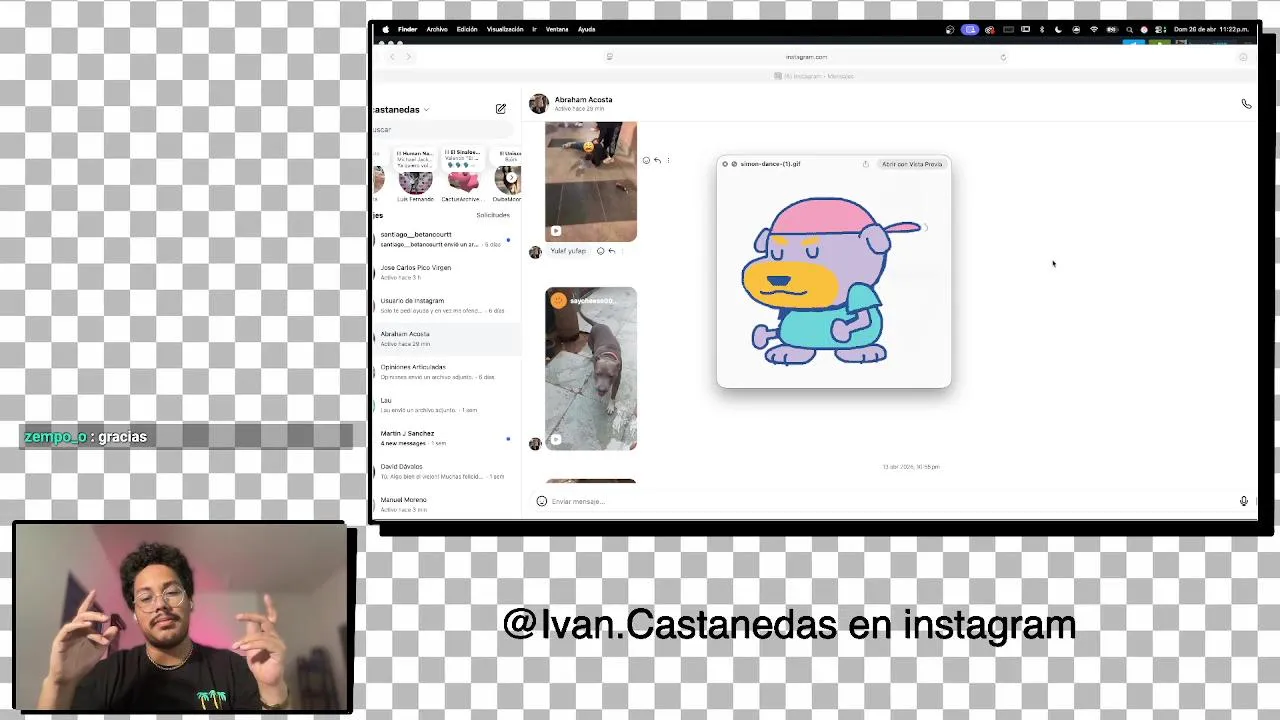Play the top shared reel video
This screenshot has width=1280, height=720.
(x=591, y=181)
